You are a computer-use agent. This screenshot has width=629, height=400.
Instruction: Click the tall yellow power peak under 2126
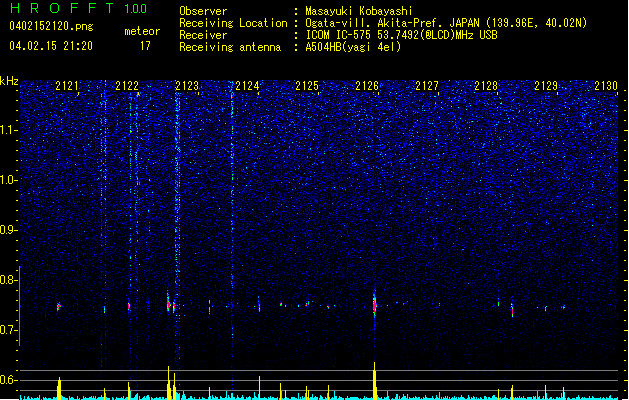(375, 381)
